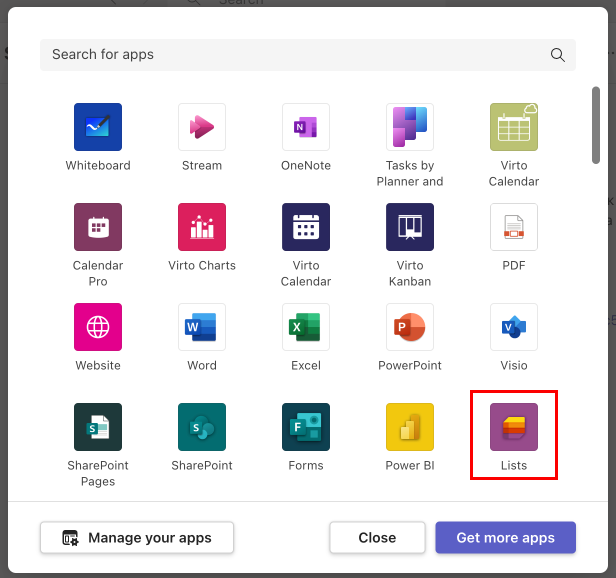Open Calendar Pro app
Screen dimensions: 616x578
tap(98, 227)
